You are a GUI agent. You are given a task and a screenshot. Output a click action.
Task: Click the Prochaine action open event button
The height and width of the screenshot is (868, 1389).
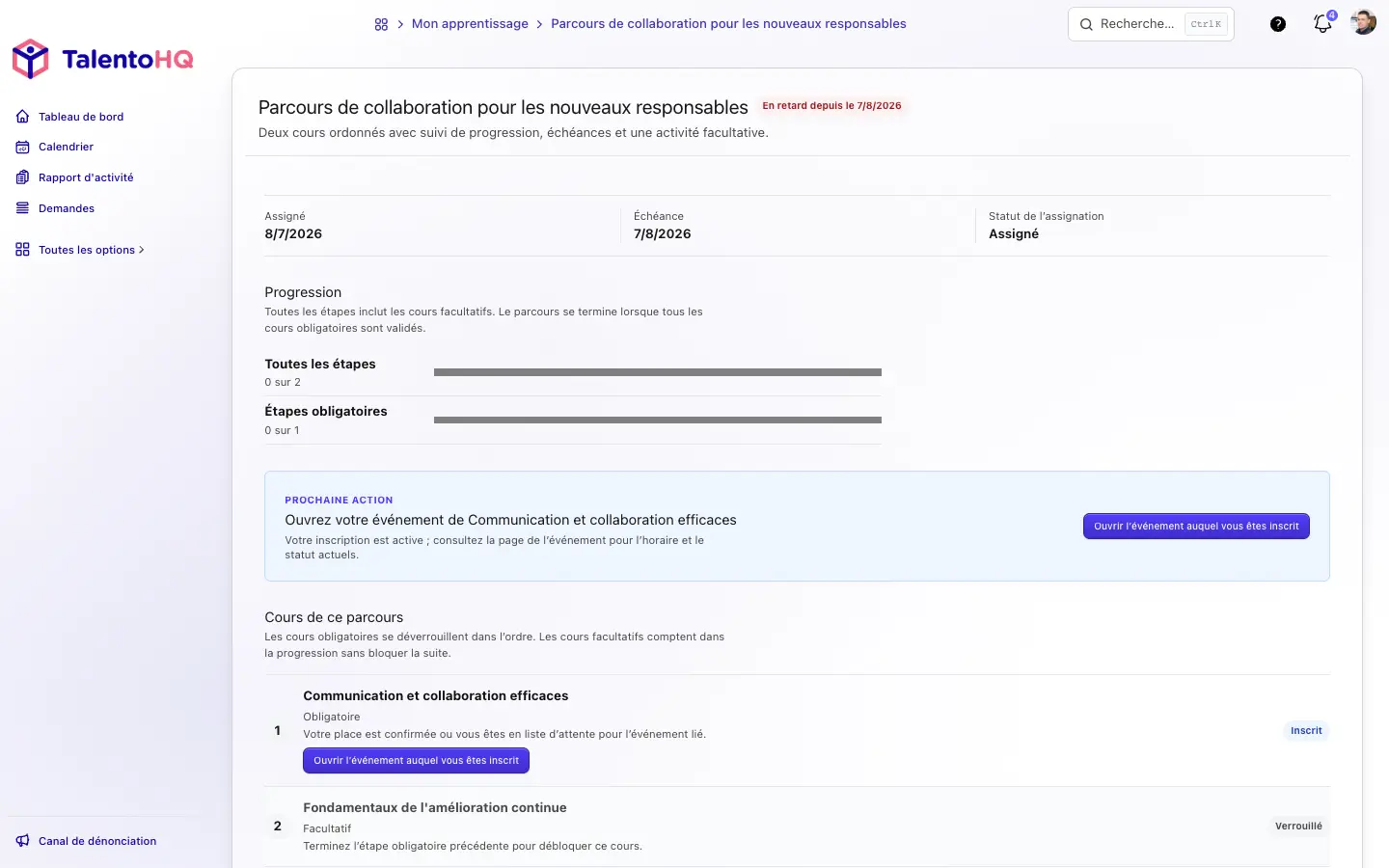1196,527
